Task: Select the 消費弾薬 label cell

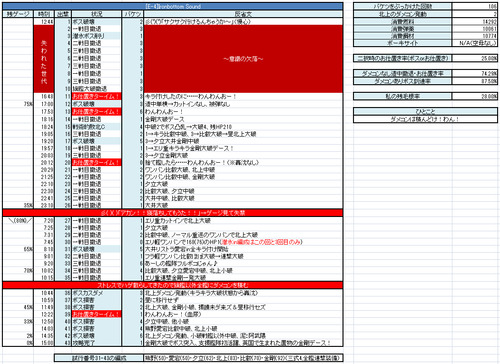Action: (403, 29)
